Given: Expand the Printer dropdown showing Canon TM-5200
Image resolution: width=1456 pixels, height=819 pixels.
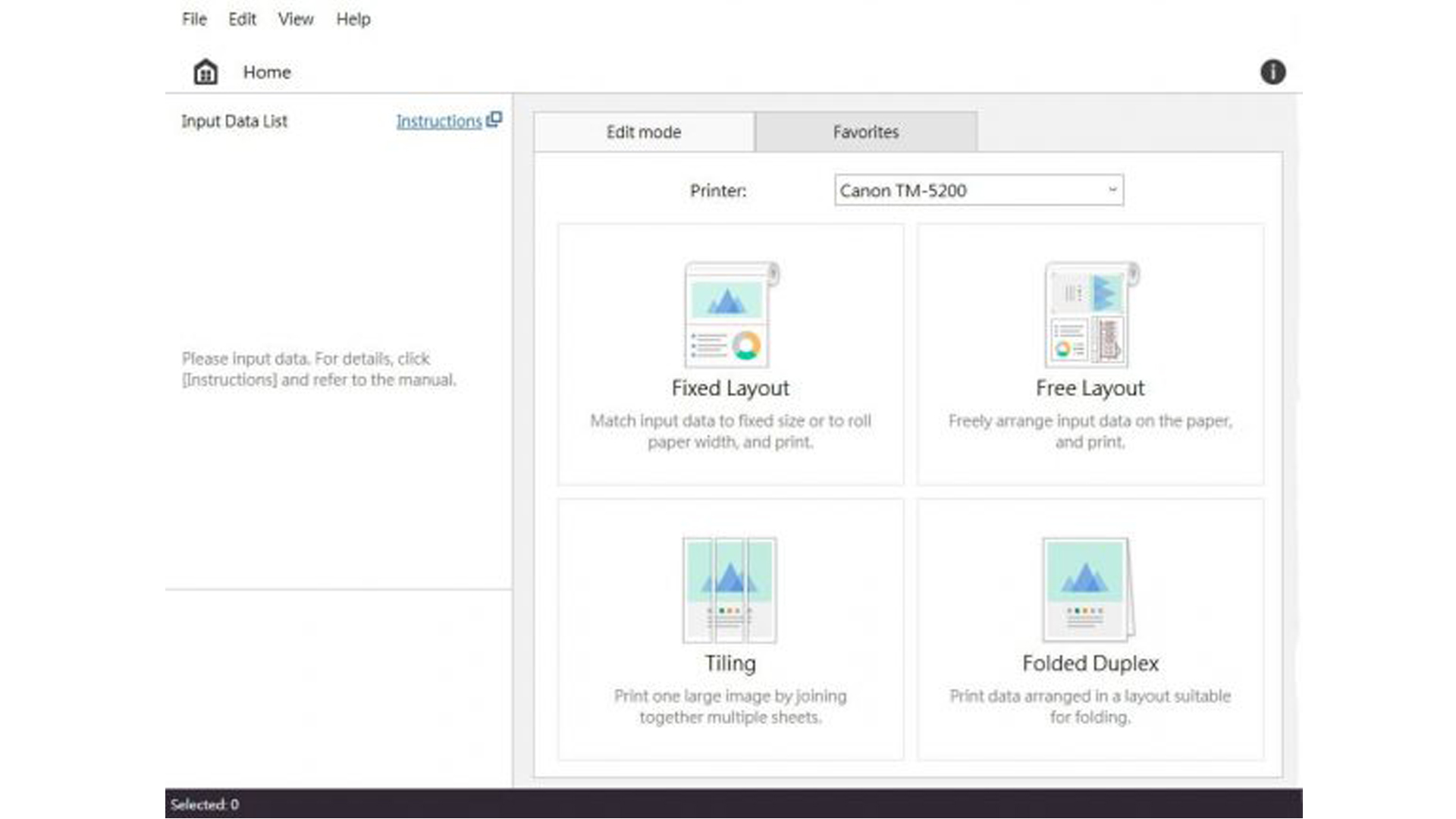Looking at the screenshot, I should pyautogui.click(x=979, y=190).
